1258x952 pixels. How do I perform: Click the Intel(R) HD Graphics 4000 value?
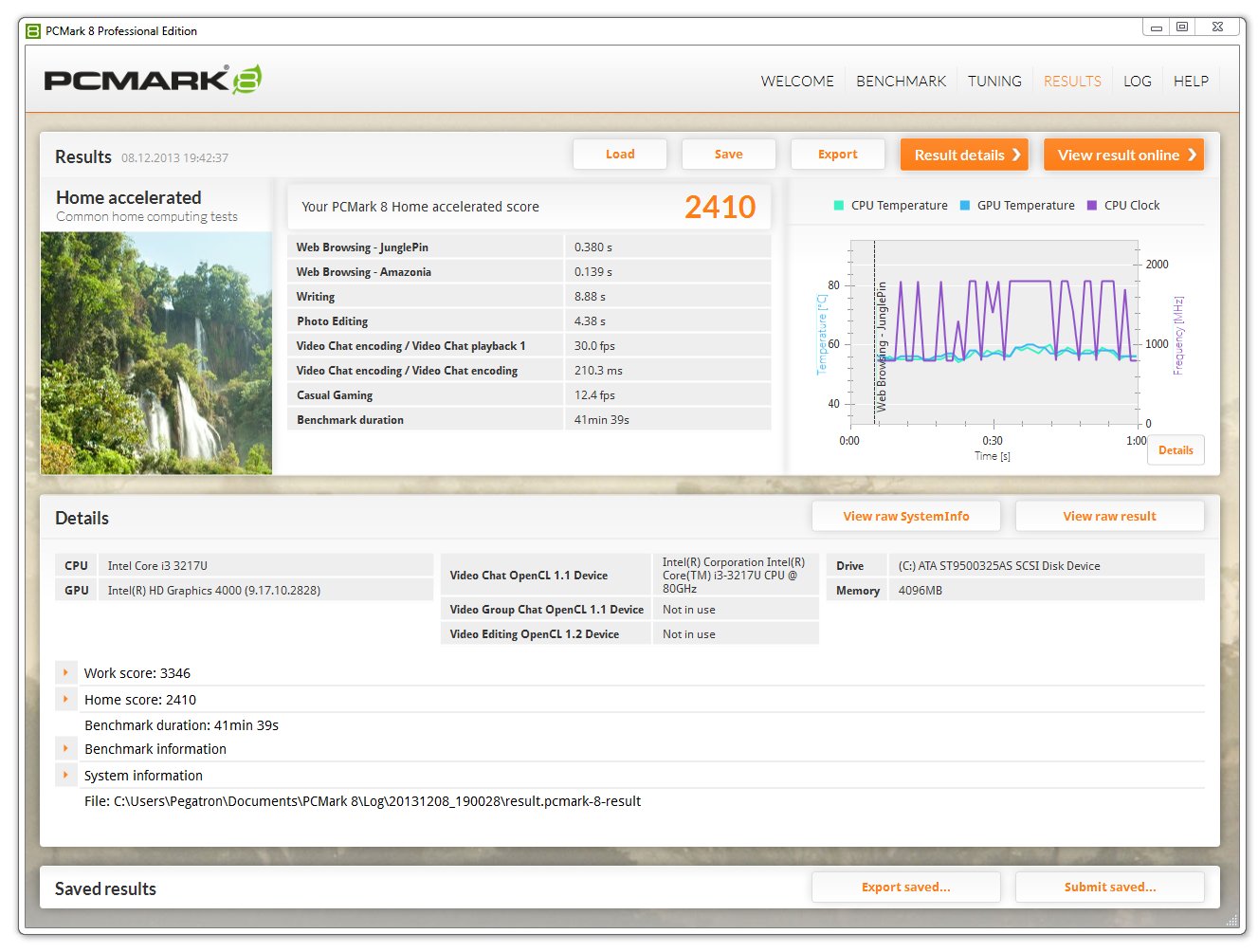click(214, 591)
